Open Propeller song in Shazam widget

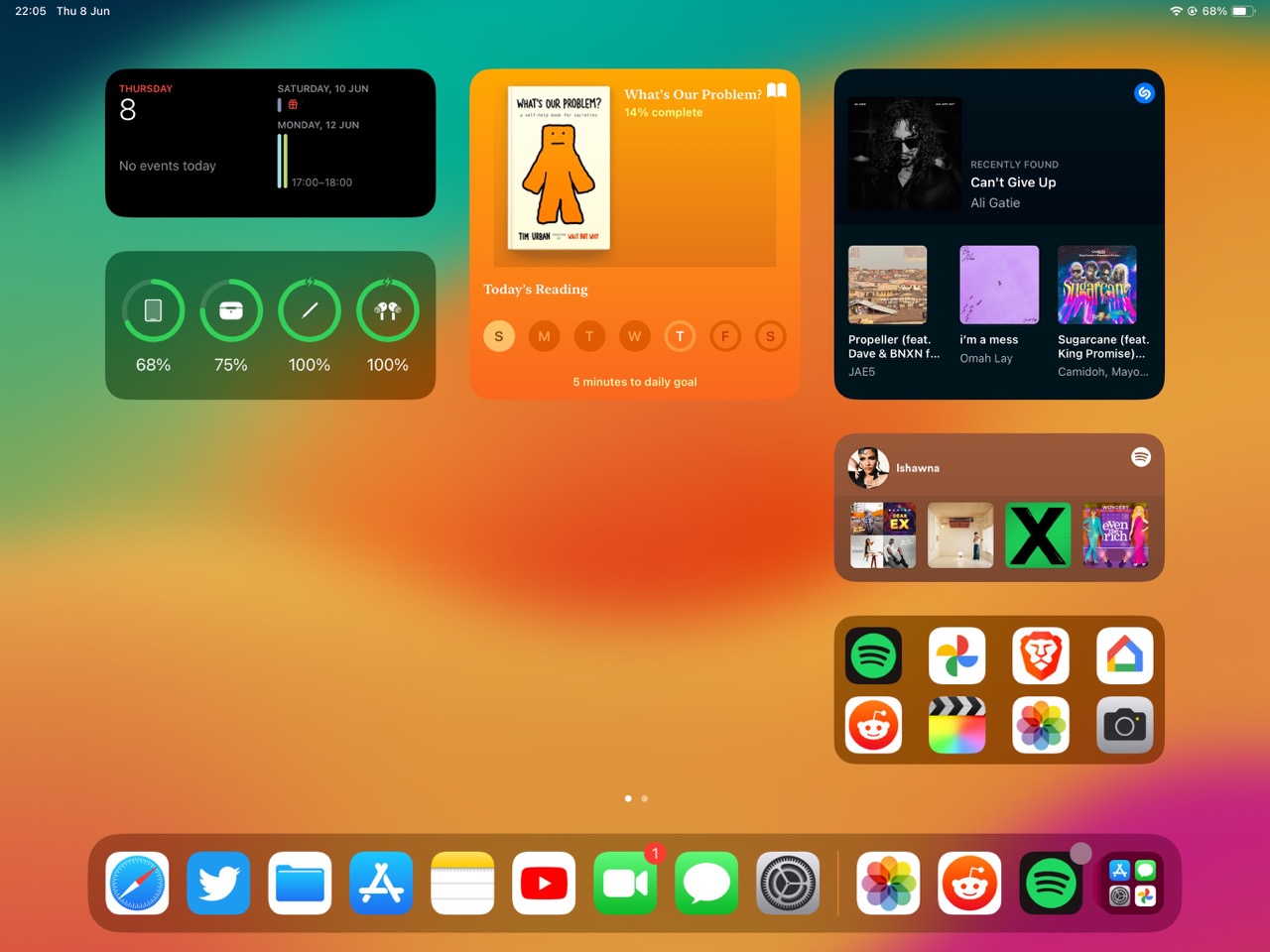[888, 285]
